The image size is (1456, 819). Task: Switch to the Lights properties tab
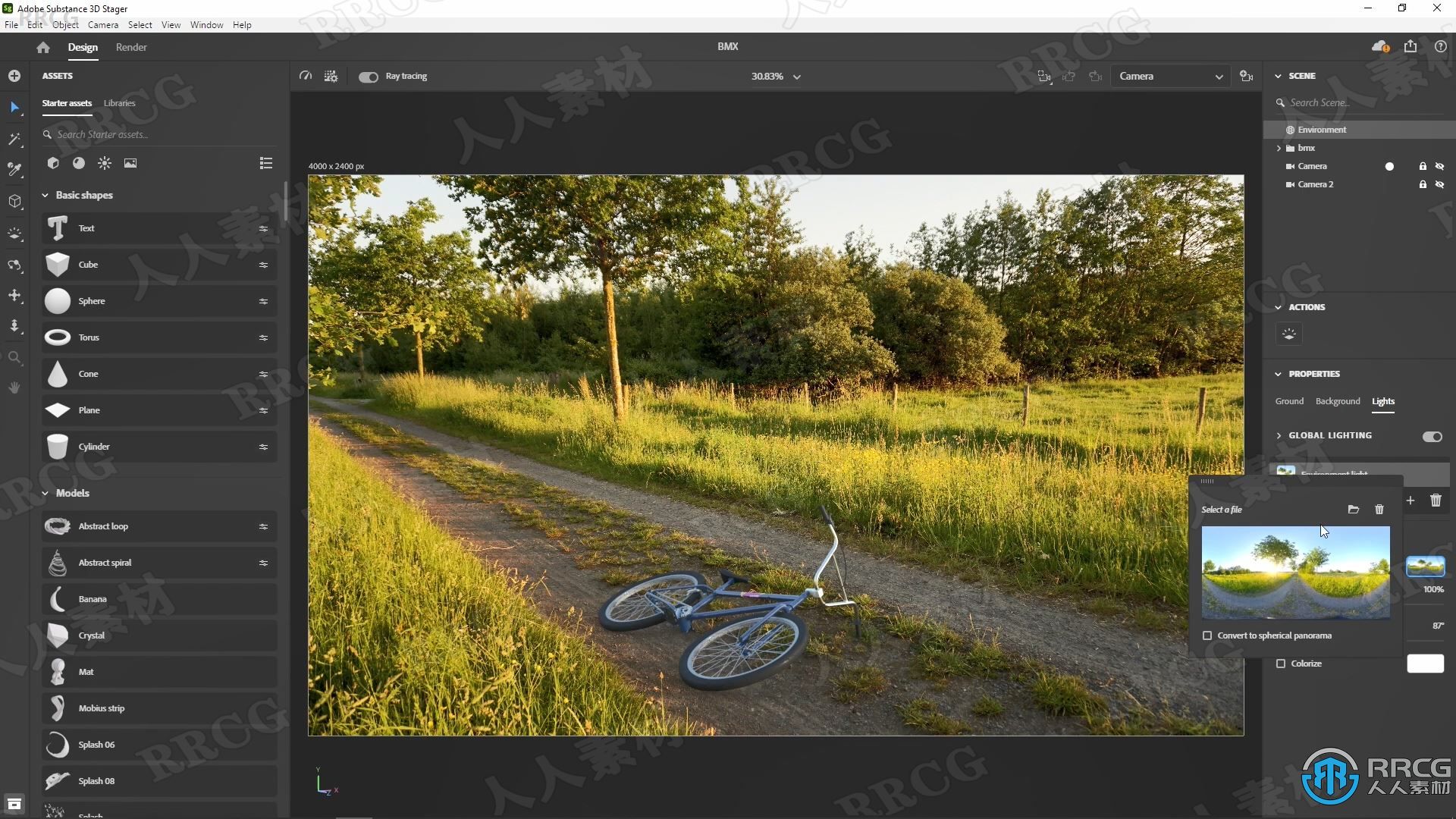(1383, 401)
